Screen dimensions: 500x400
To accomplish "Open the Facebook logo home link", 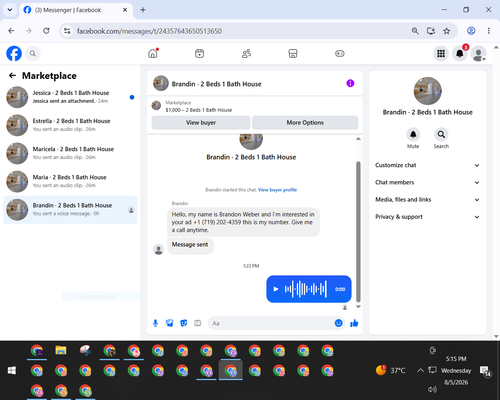I will click(x=14, y=53).
